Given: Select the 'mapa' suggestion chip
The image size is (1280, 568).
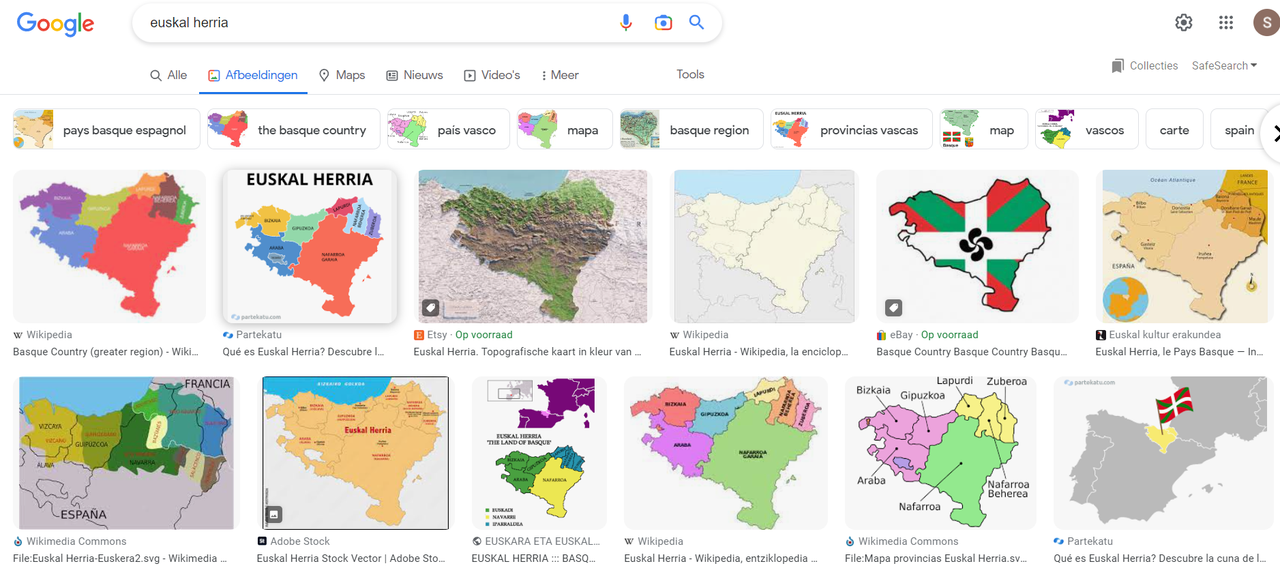Looking at the screenshot, I should 564,130.
